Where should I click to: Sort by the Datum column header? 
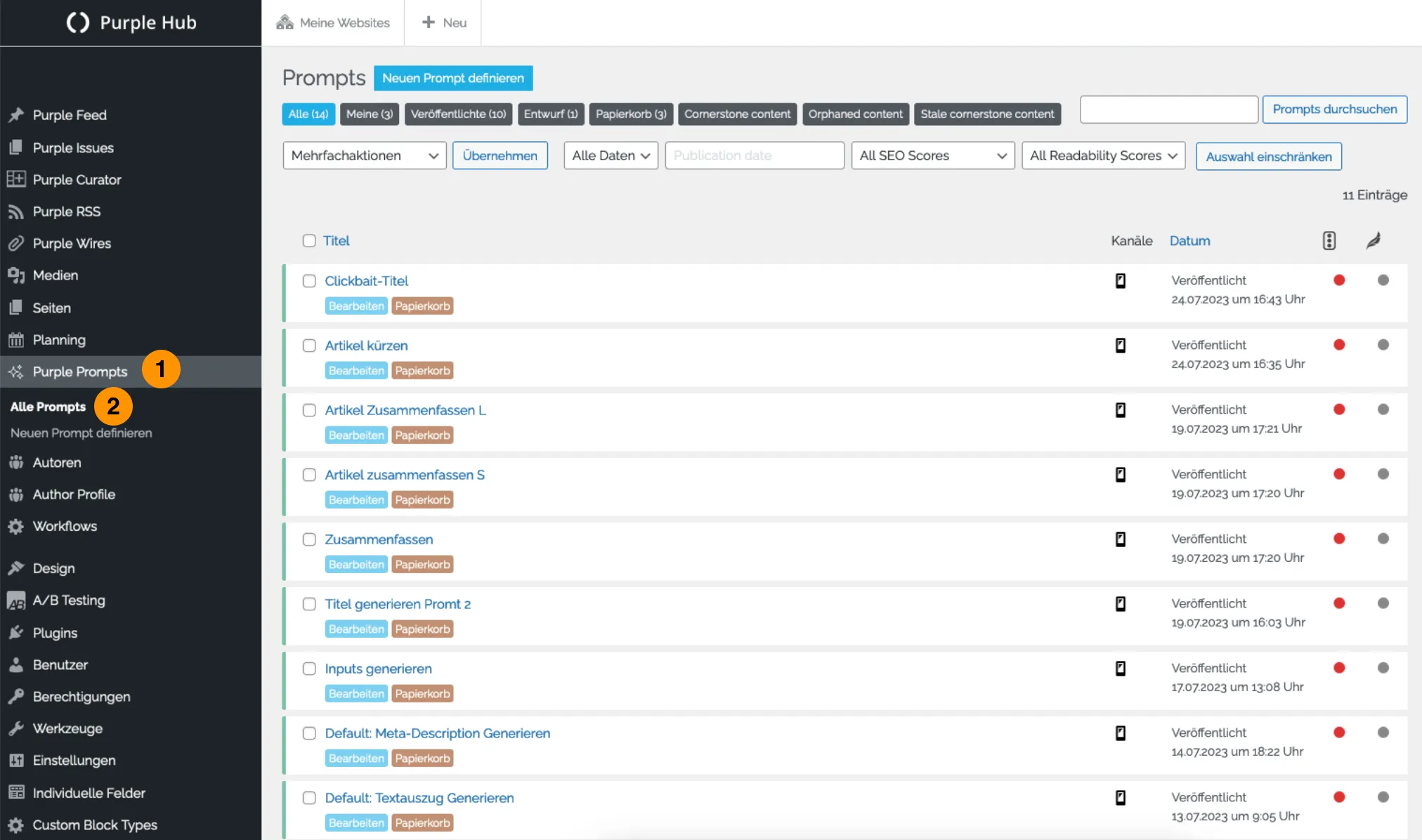point(1189,241)
